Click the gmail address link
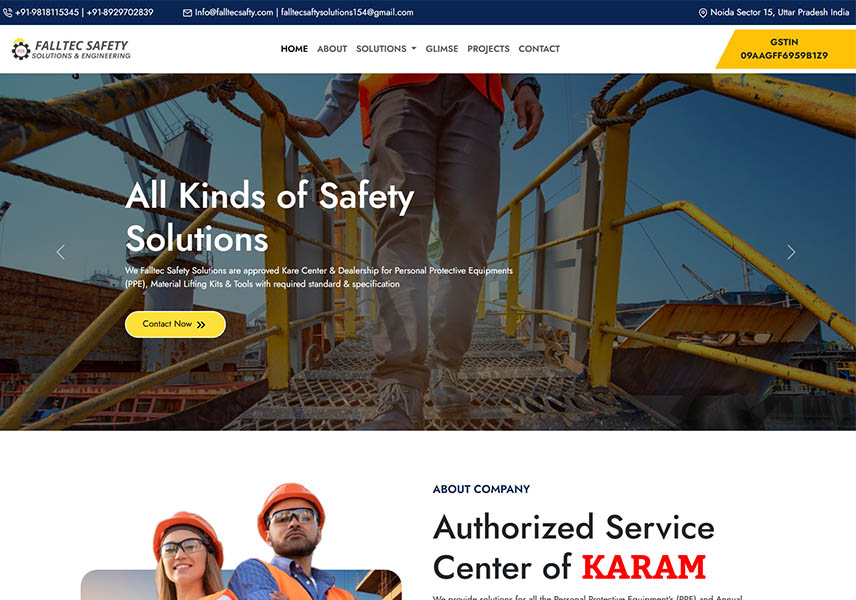Viewport: 856px width, 600px height. 347,12
